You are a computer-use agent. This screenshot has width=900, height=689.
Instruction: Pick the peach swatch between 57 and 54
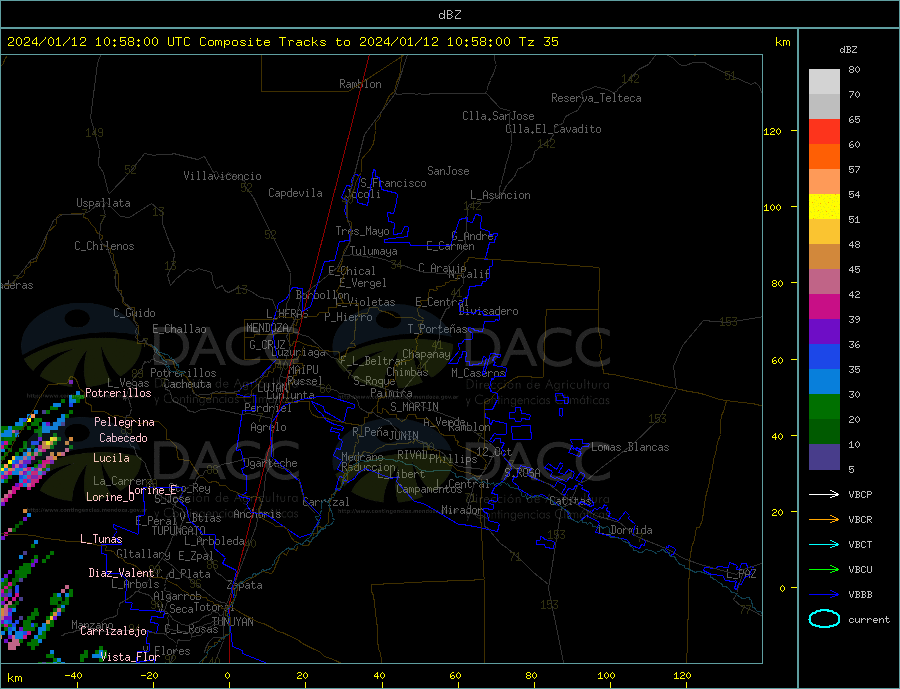coord(824,181)
